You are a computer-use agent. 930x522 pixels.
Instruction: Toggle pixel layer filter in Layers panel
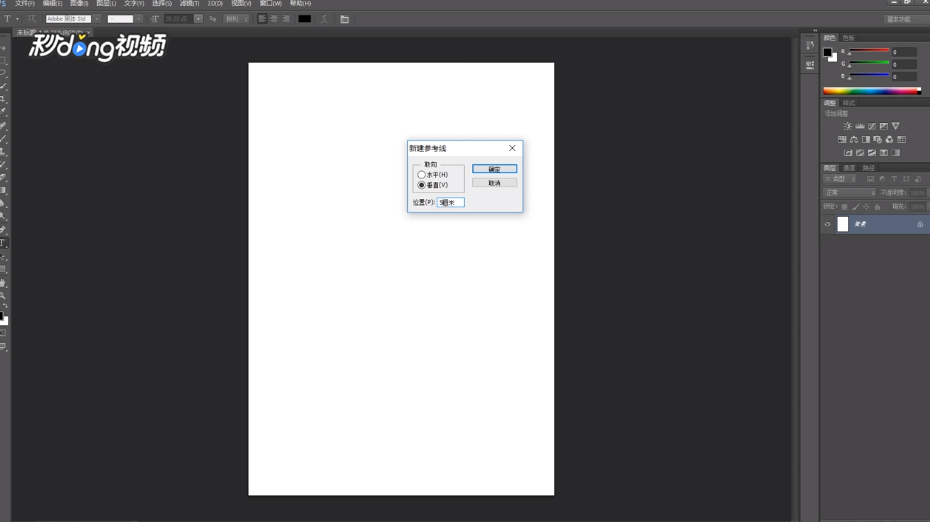click(870, 179)
